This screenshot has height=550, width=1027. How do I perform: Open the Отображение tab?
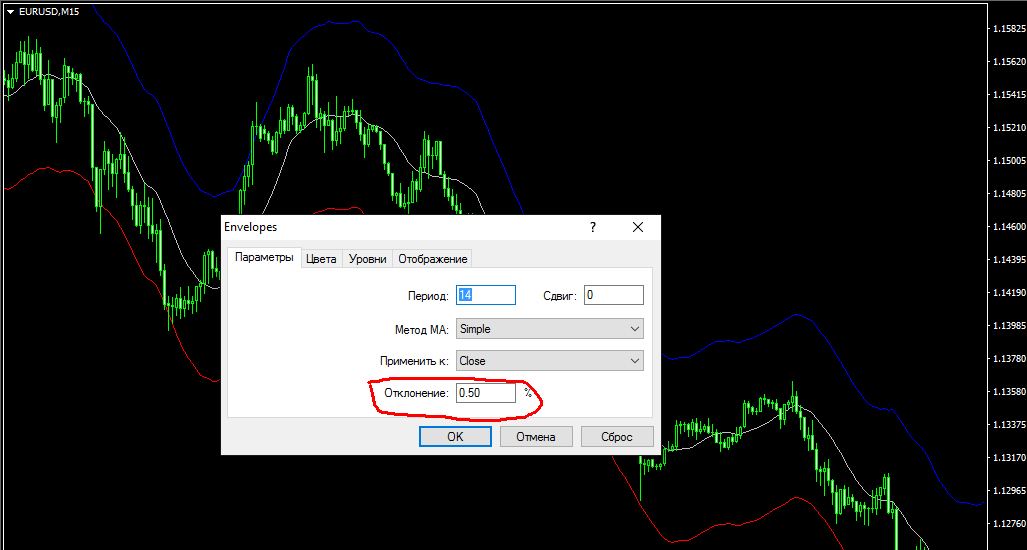(432, 259)
